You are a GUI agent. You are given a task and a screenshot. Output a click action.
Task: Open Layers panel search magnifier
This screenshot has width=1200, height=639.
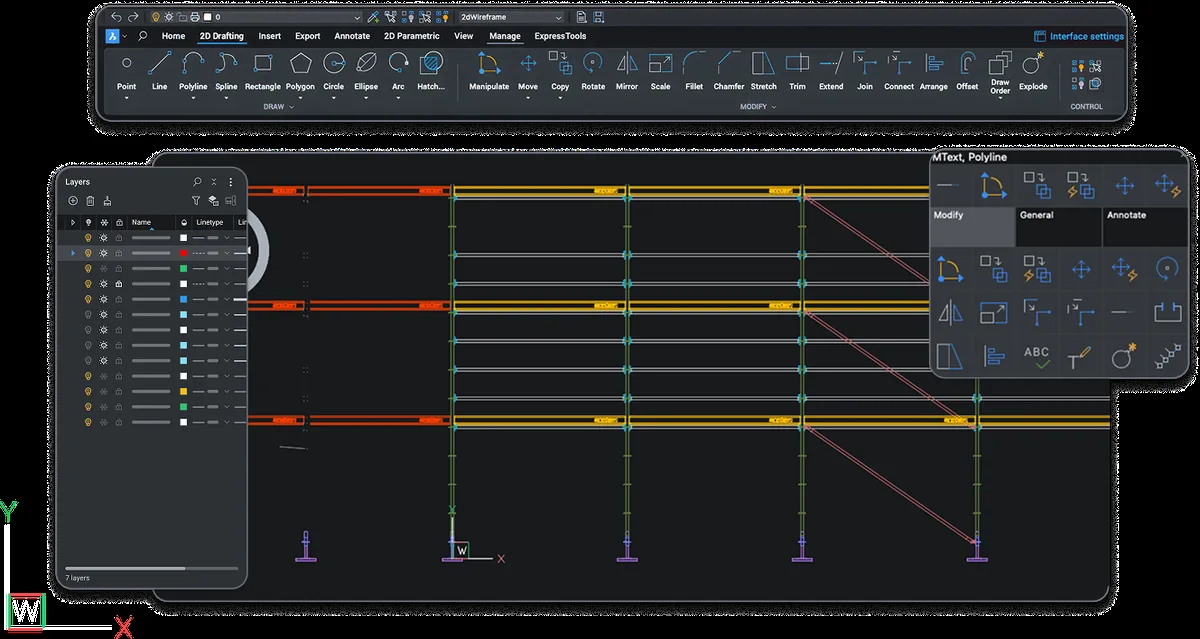pyautogui.click(x=197, y=182)
